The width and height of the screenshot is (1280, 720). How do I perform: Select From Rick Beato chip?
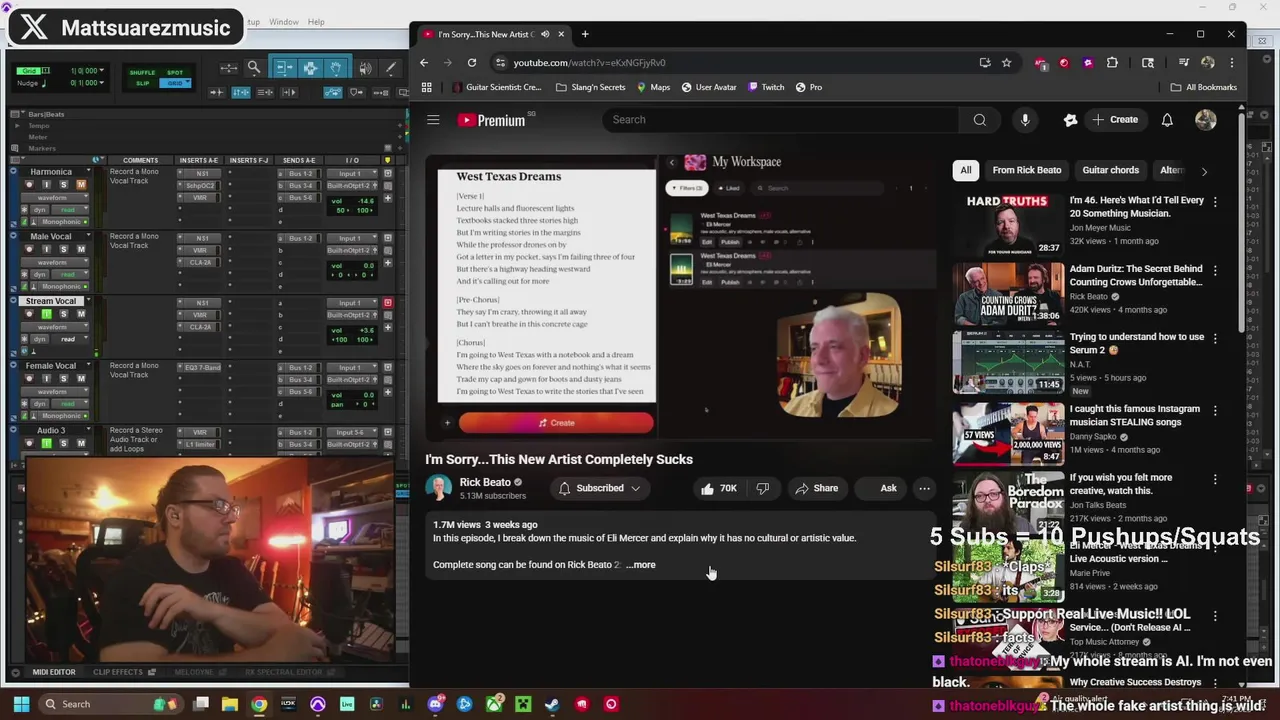point(1027,170)
